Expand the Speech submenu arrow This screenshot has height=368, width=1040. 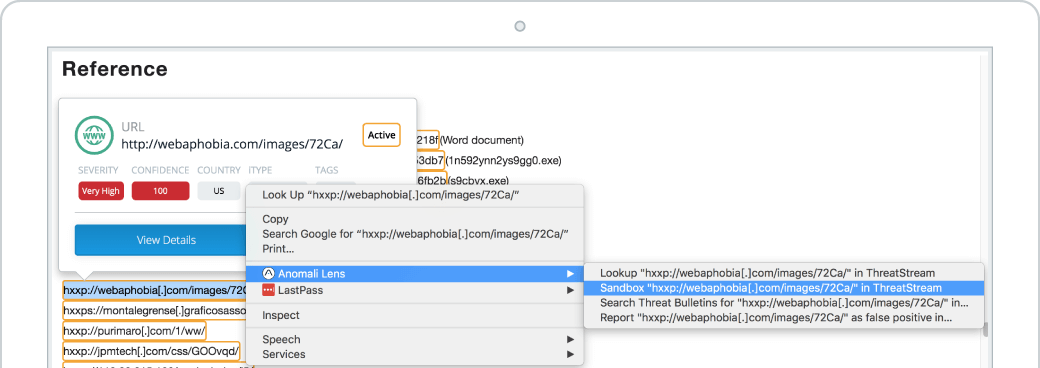[570, 339]
